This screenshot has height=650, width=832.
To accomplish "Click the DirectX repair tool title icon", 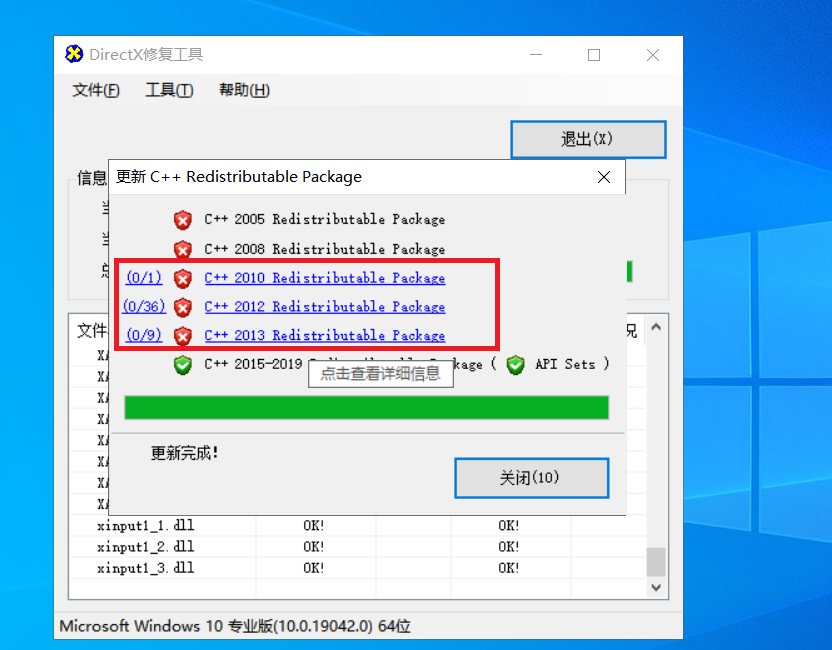I will pyautogui.click(x=74, y=54).
